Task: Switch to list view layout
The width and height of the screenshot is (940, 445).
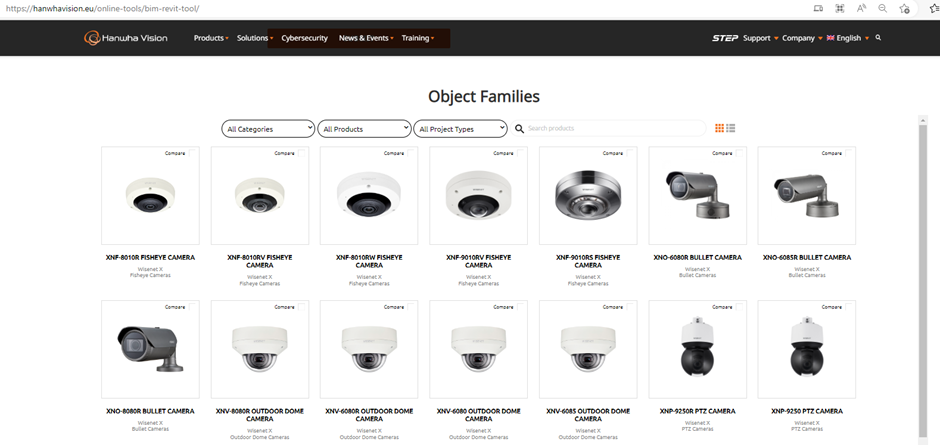Action: [x=731, y=128]
